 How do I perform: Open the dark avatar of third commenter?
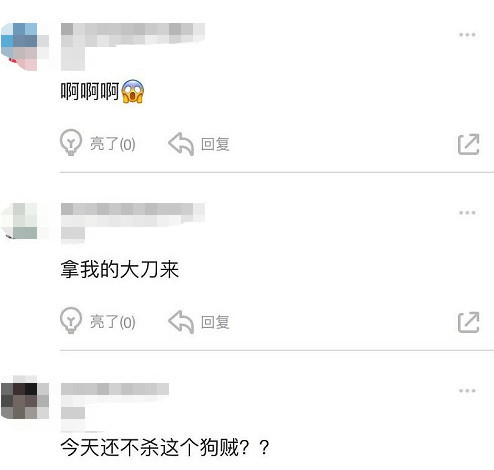tap(25, 401)
